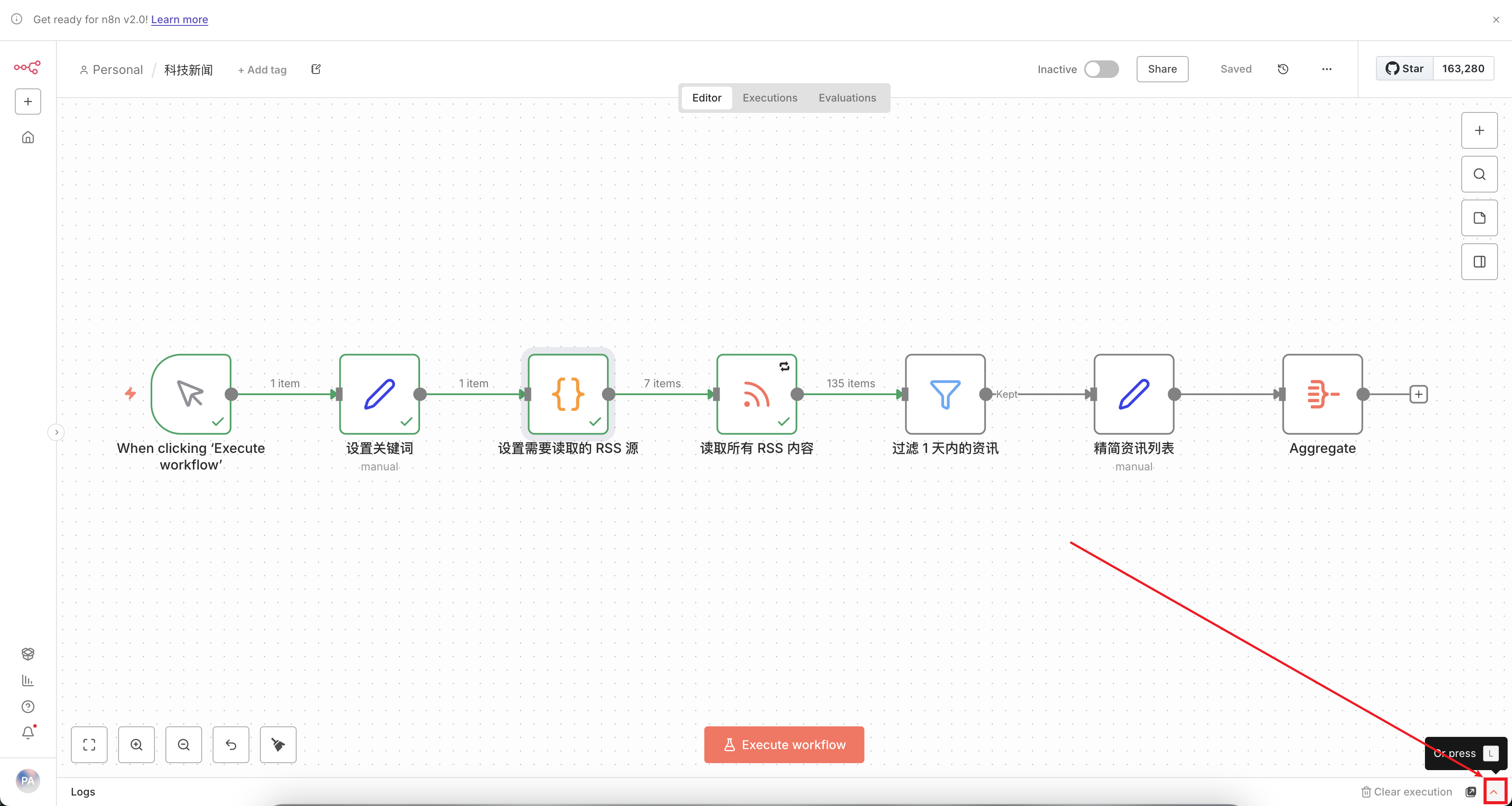The image size is (1512, 806).
Task: Open the nodes search magnifier panel
Action: pos(1479,174)
